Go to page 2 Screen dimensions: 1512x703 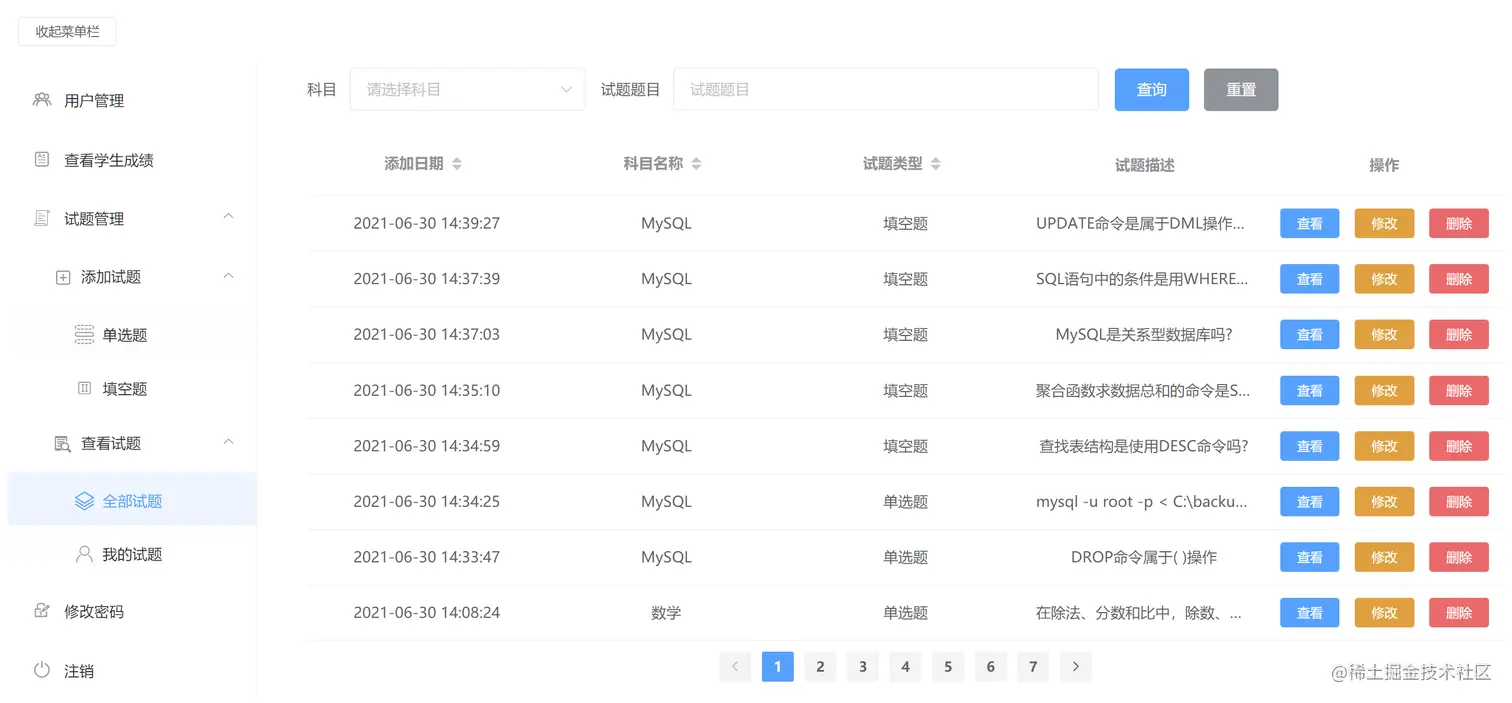[x=820, y=666]
